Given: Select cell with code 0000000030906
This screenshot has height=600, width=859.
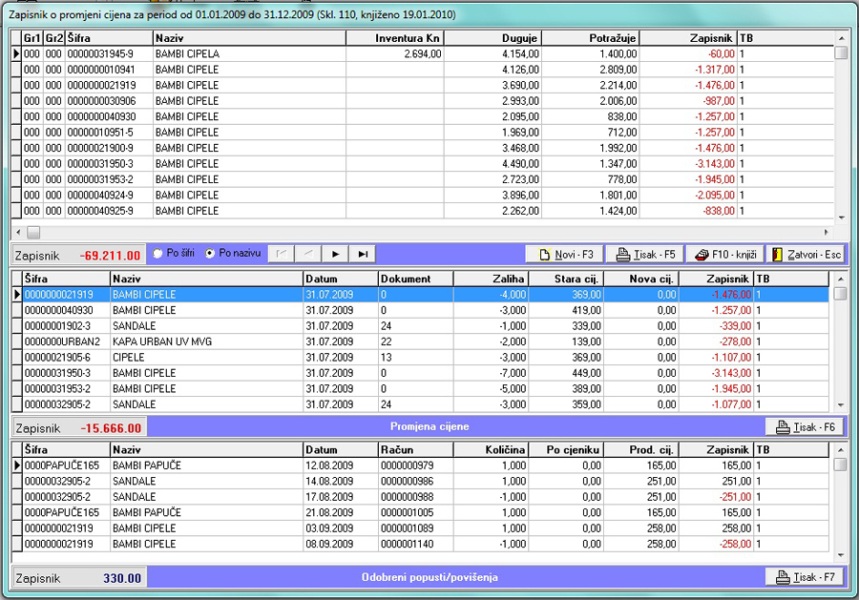Looking at the screenshot, I should pyautogui.click(x=109, y=101).
